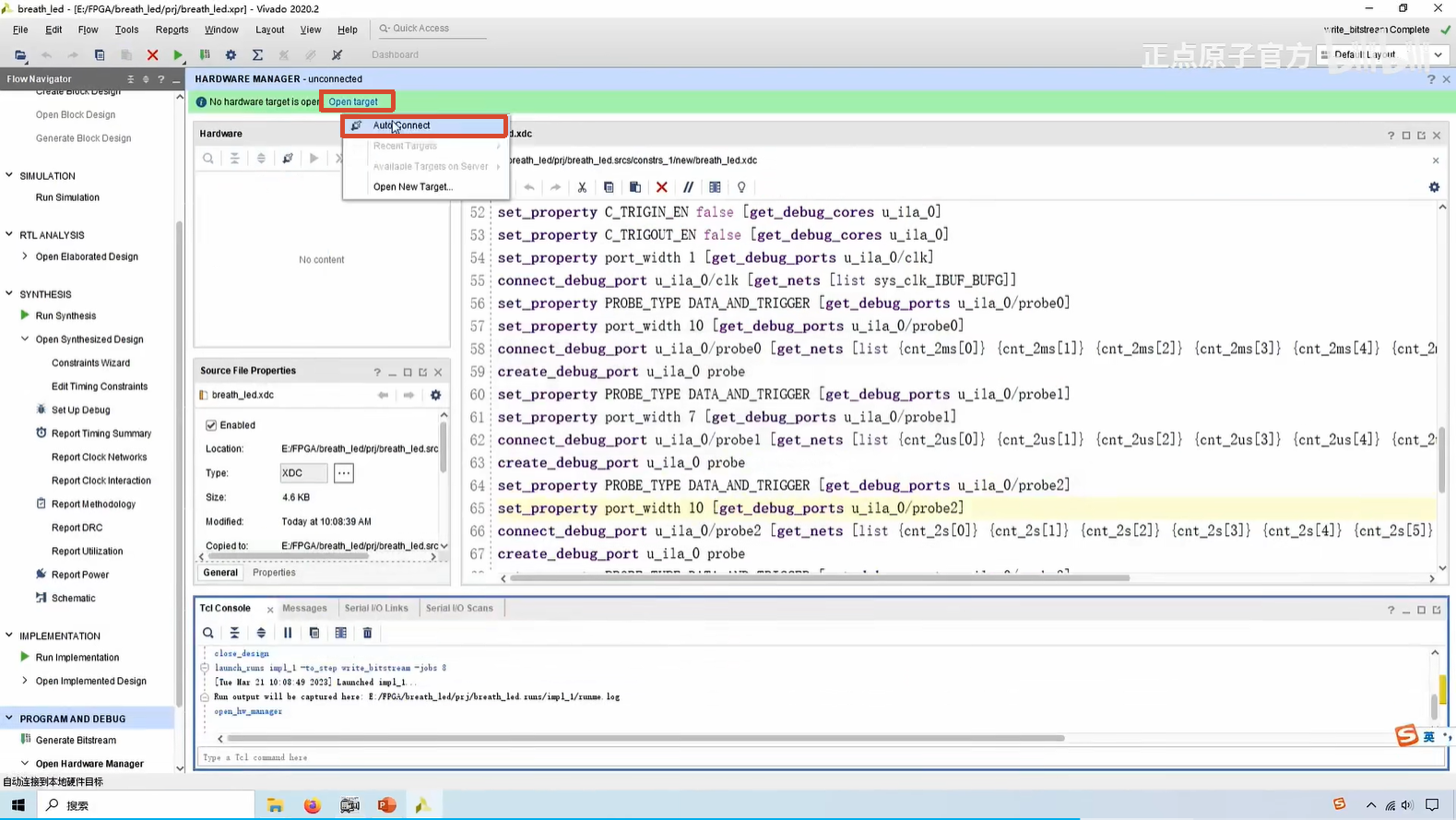Click the paste icon in the editor toolbar
Viewport: 1456px width, 820px height.
tap(635, 187)
